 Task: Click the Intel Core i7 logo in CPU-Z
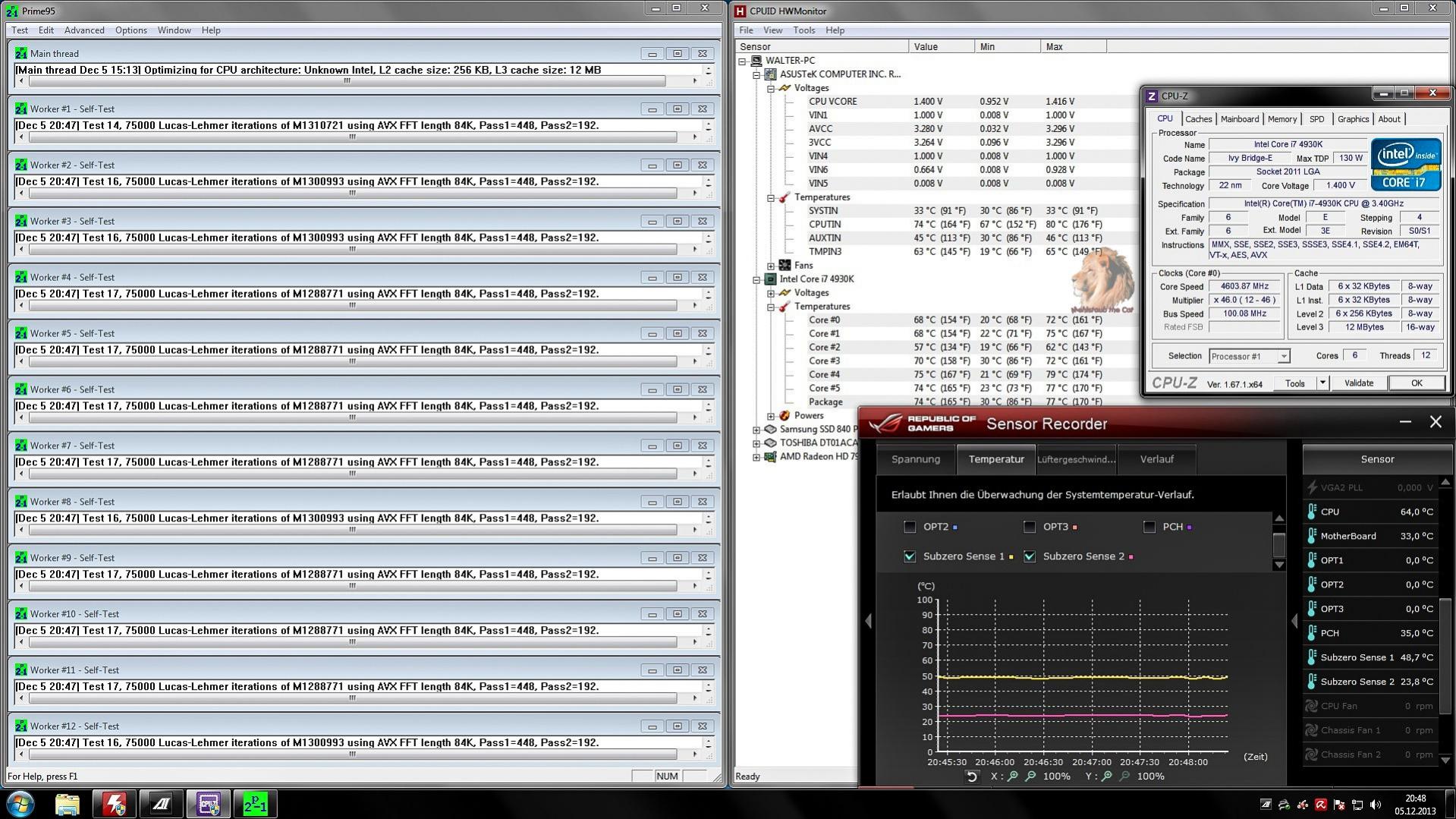[1406, 164]
